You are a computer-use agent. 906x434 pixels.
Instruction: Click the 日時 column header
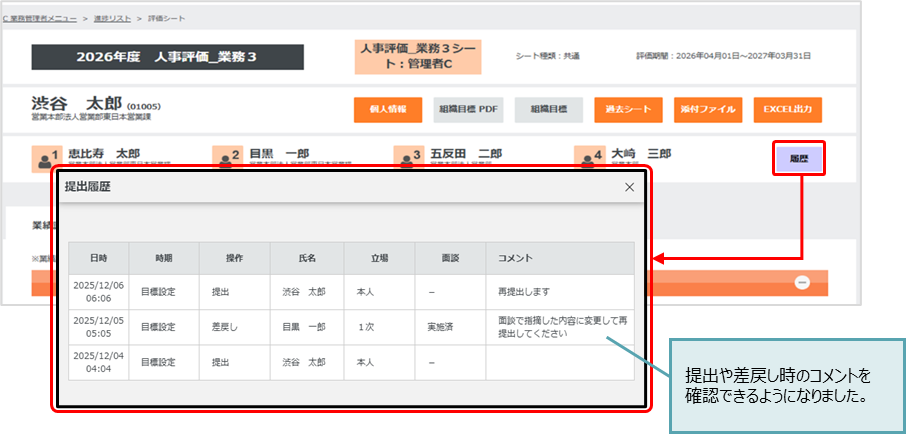coord(98,258)
